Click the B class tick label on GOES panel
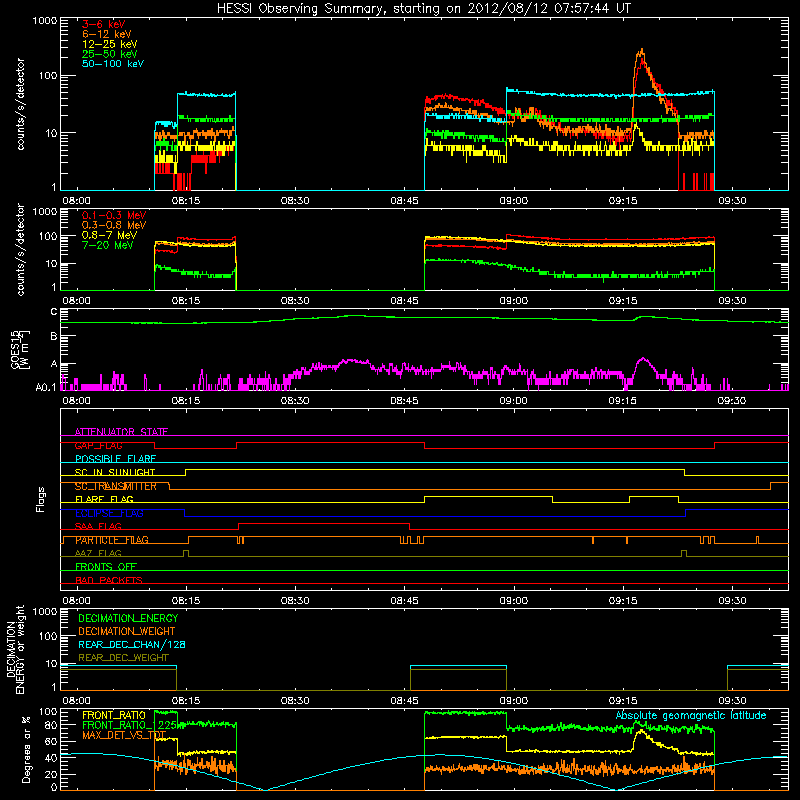800x800 pixels. 54,336
